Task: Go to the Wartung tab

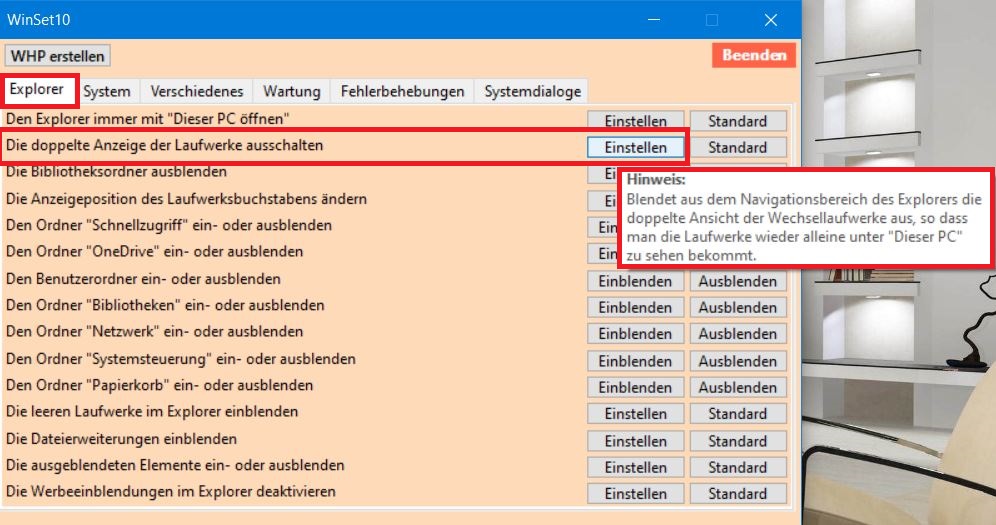Action: point(292,91)
